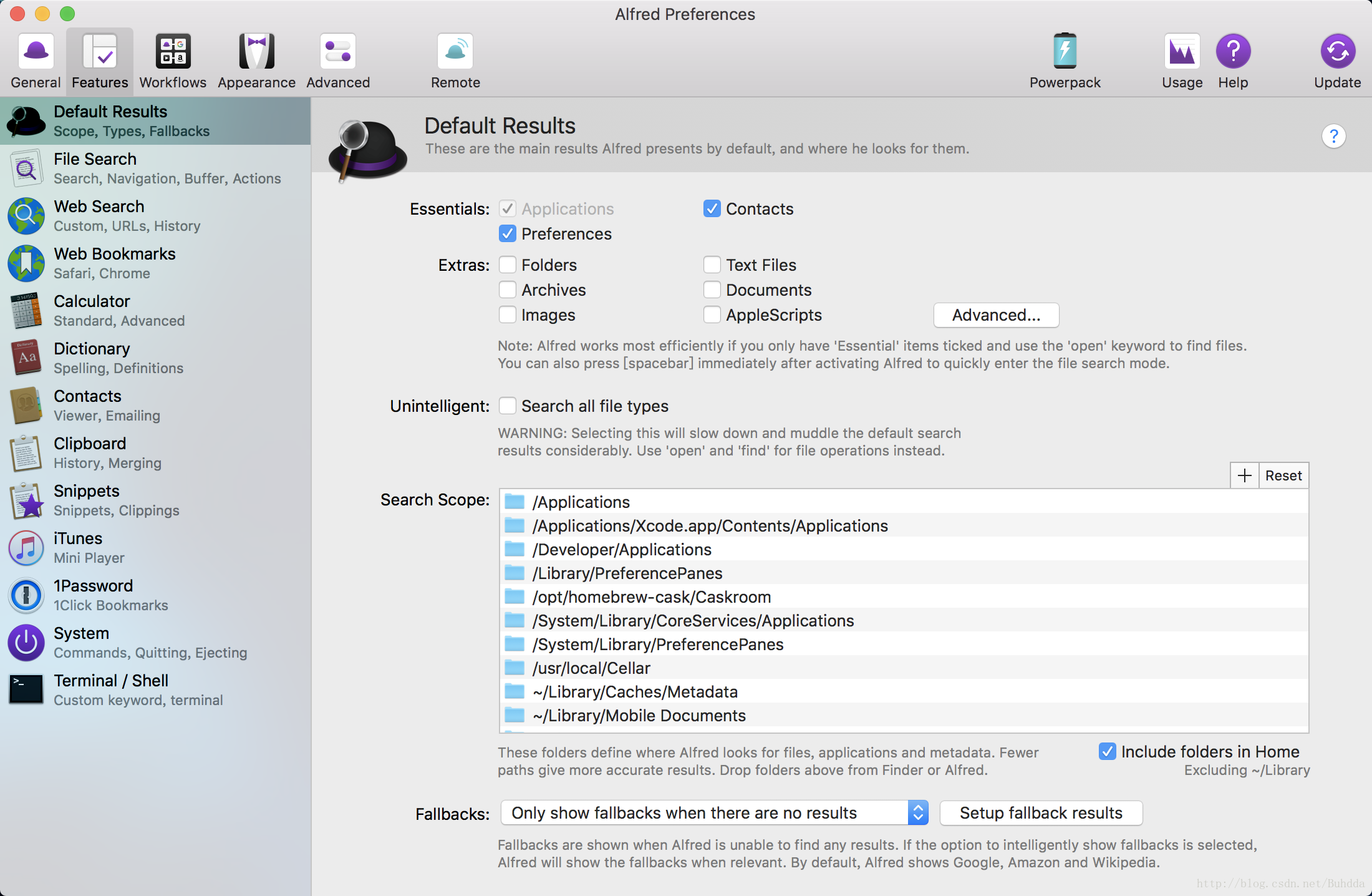Screen dimensions: 1372x896
Task: Open the Fallbacks dropdown menu
Action: [714, 813]
